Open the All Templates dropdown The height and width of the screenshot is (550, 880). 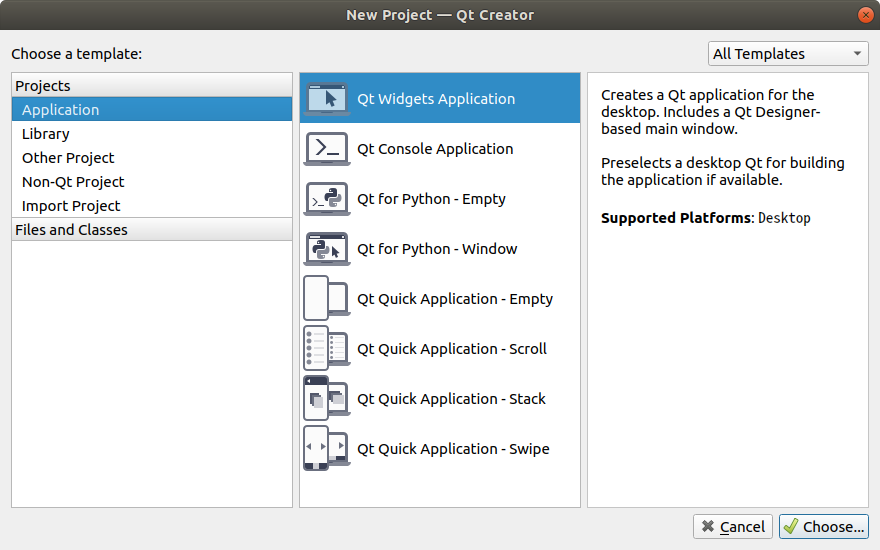(788, 54)
